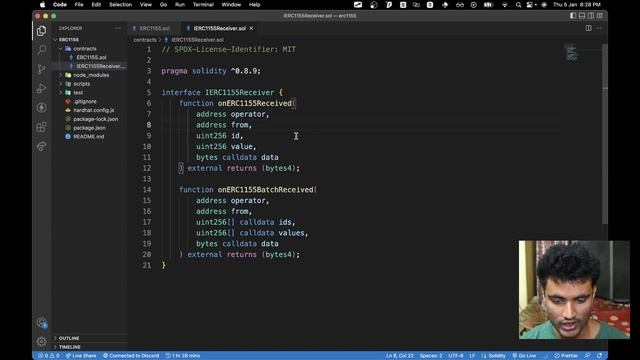The height and width of the screenshot is (360, 640).
Task: Open Selection menu
Action: click(120, 4)
